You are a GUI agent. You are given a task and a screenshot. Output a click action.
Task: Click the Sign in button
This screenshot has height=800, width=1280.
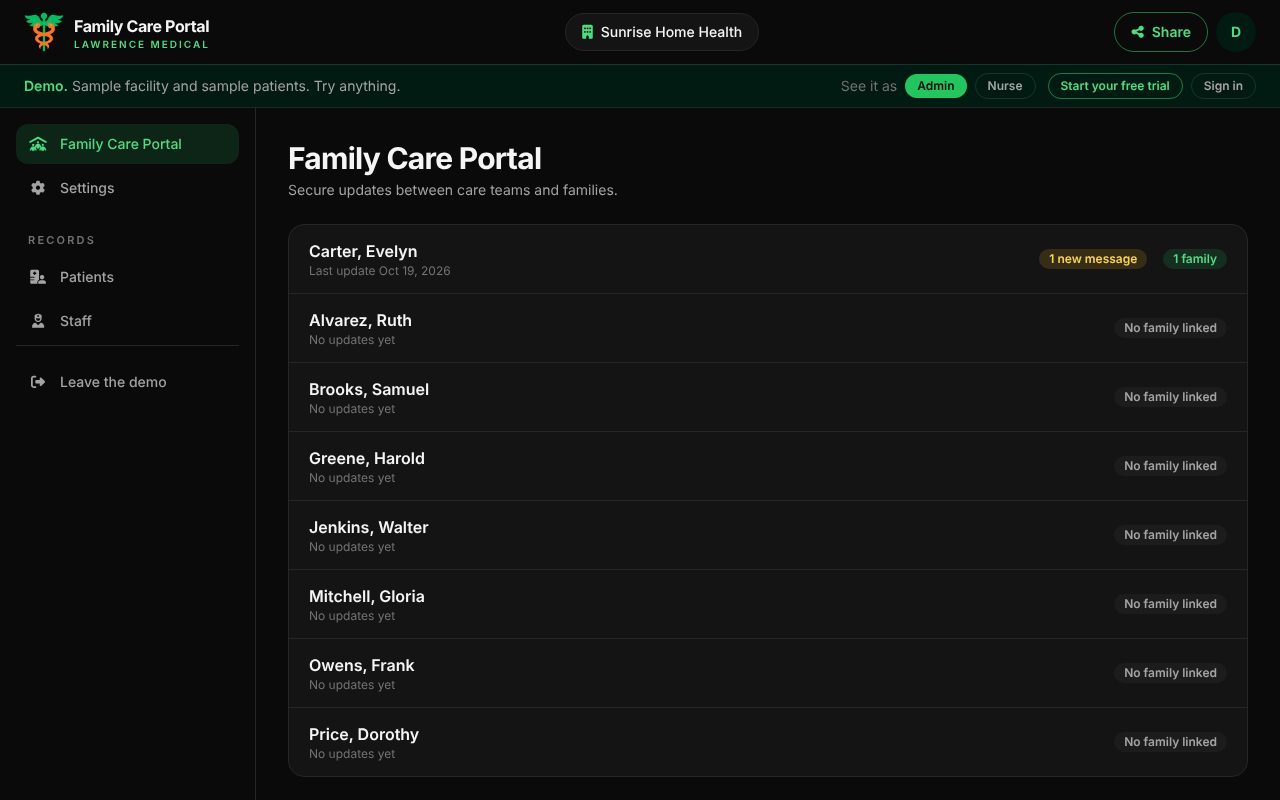pyautogui.click(x=1223, y=86)
